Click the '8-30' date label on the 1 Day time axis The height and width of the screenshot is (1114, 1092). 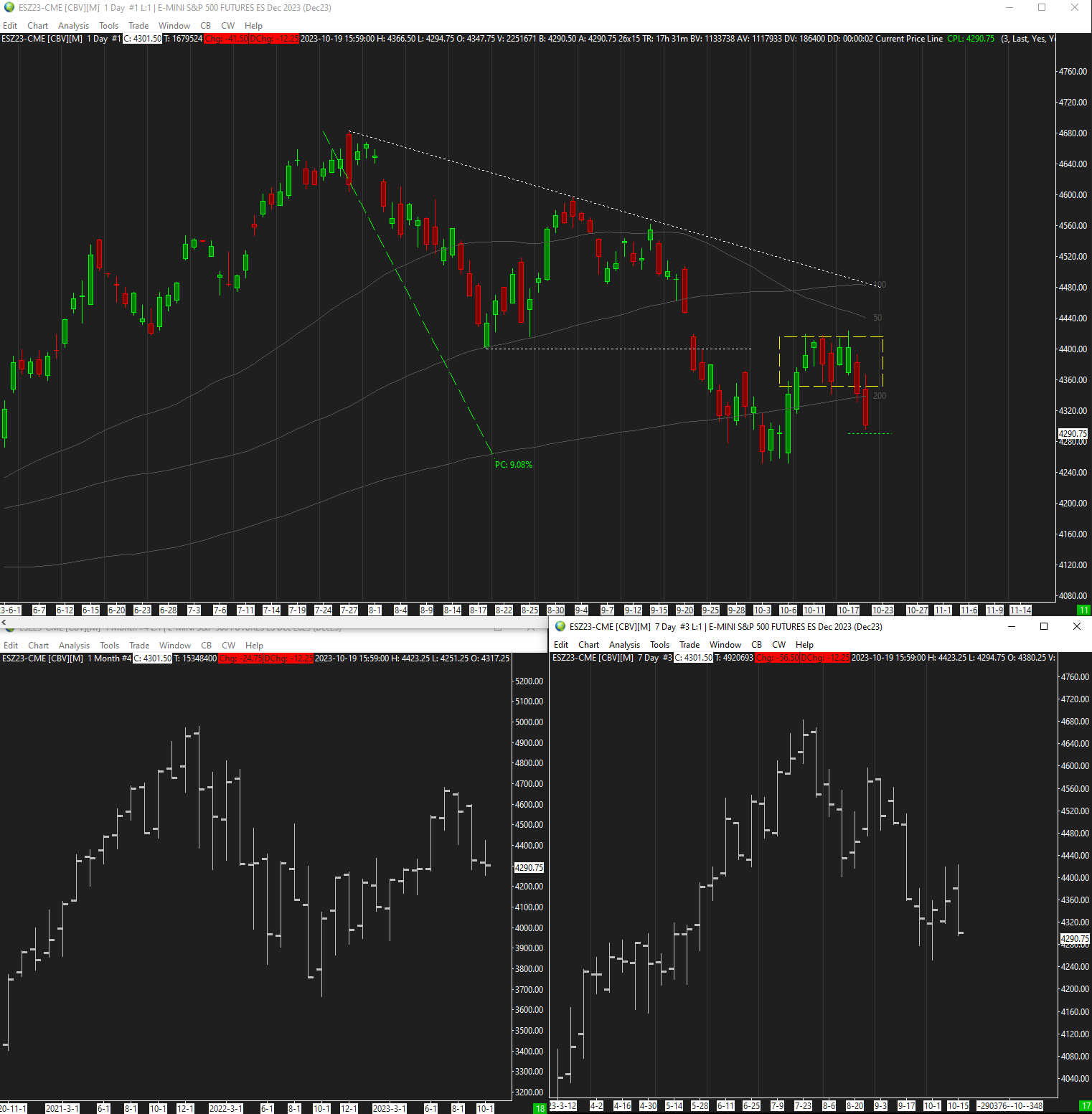556,610
